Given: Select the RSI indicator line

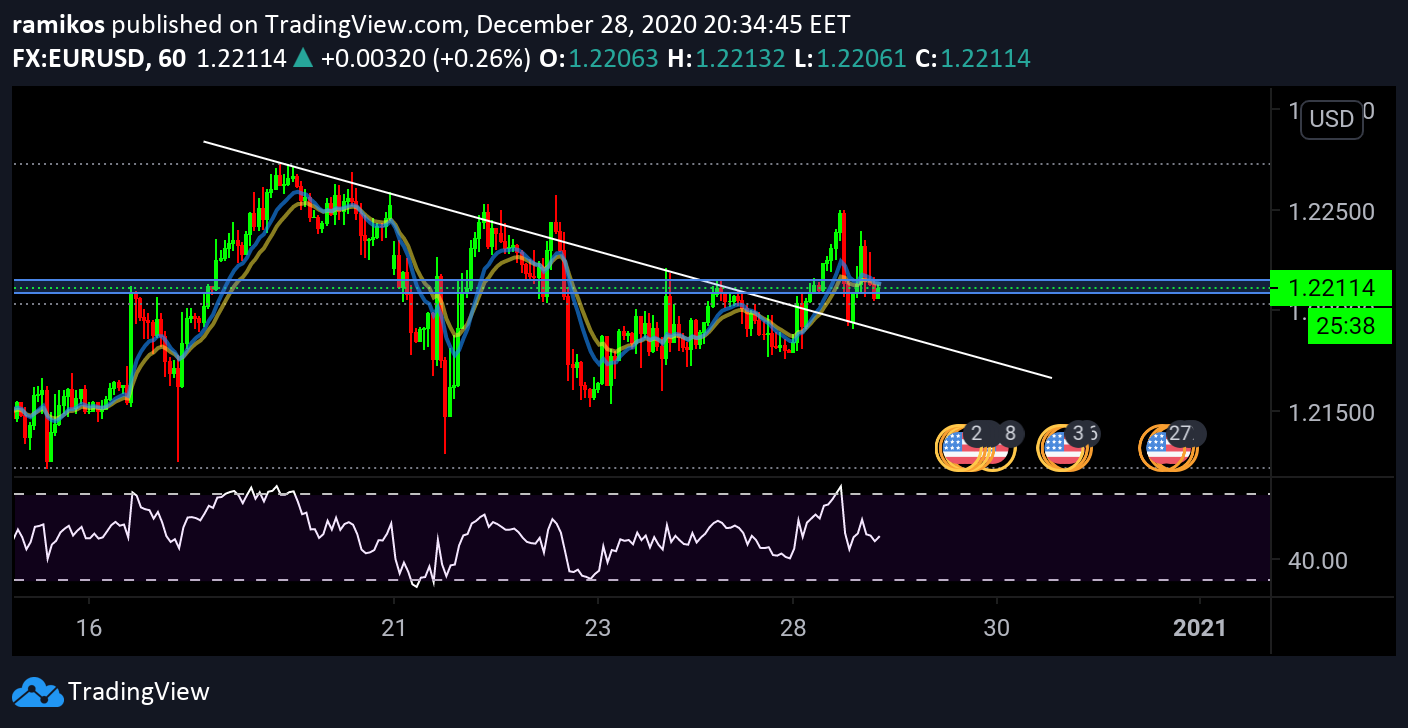Looking at the screenshot, I should pos(447,535).
